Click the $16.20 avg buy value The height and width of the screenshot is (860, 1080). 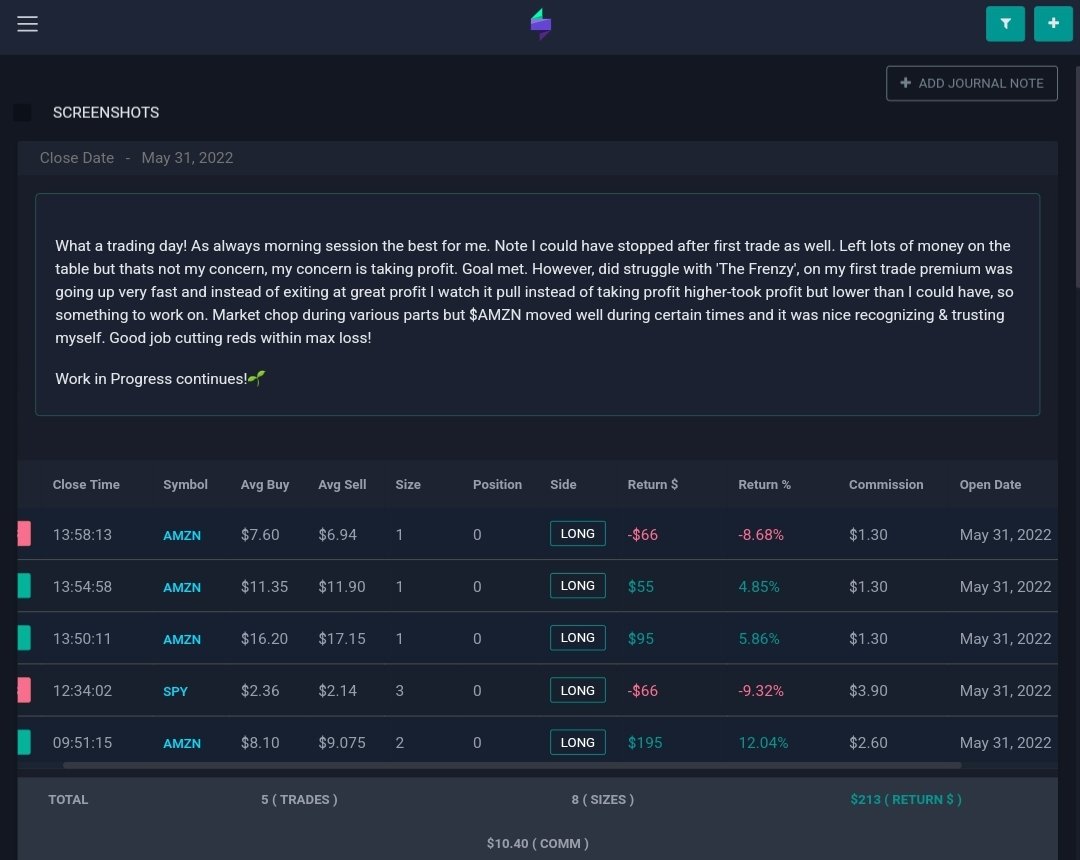coord(264,639)
